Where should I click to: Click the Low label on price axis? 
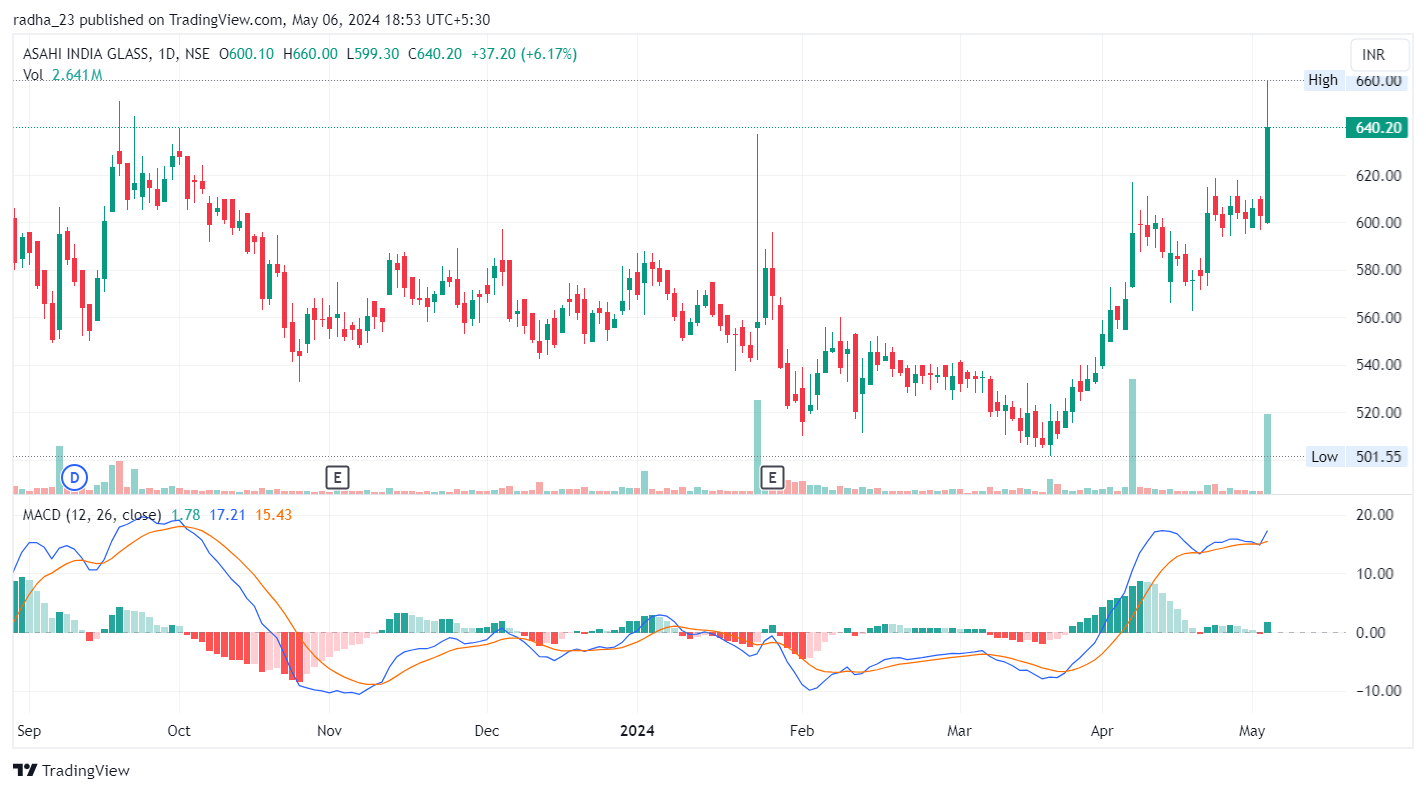1324,456
